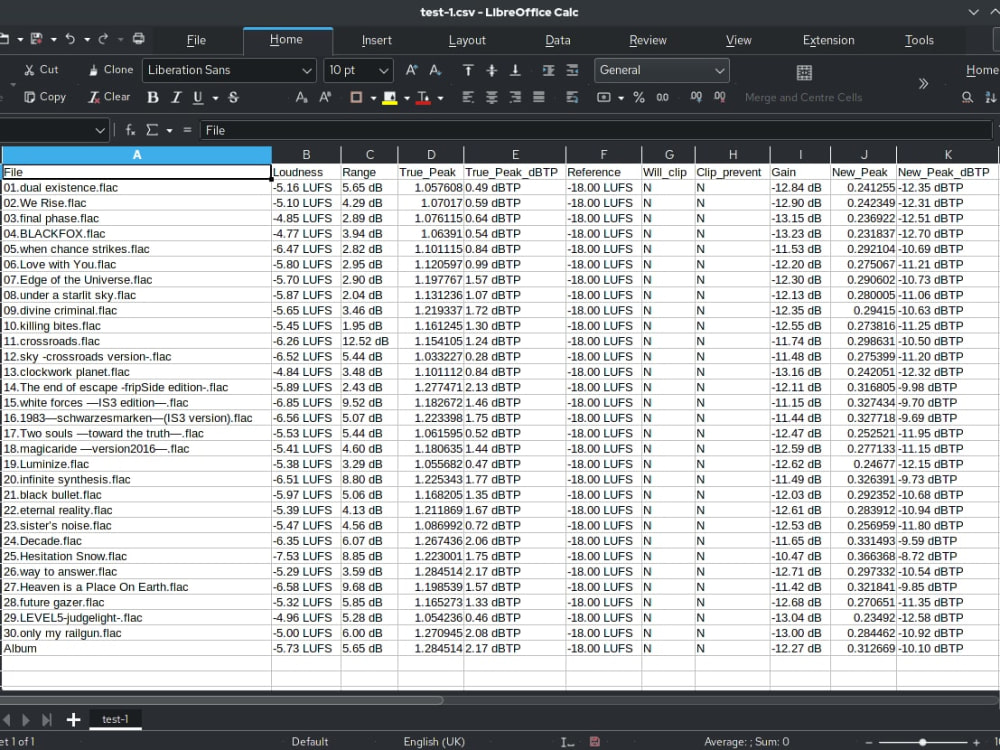1000x750 pixels.
Task: Add a new sheet with plus button
Action: [x=73, y=719]
